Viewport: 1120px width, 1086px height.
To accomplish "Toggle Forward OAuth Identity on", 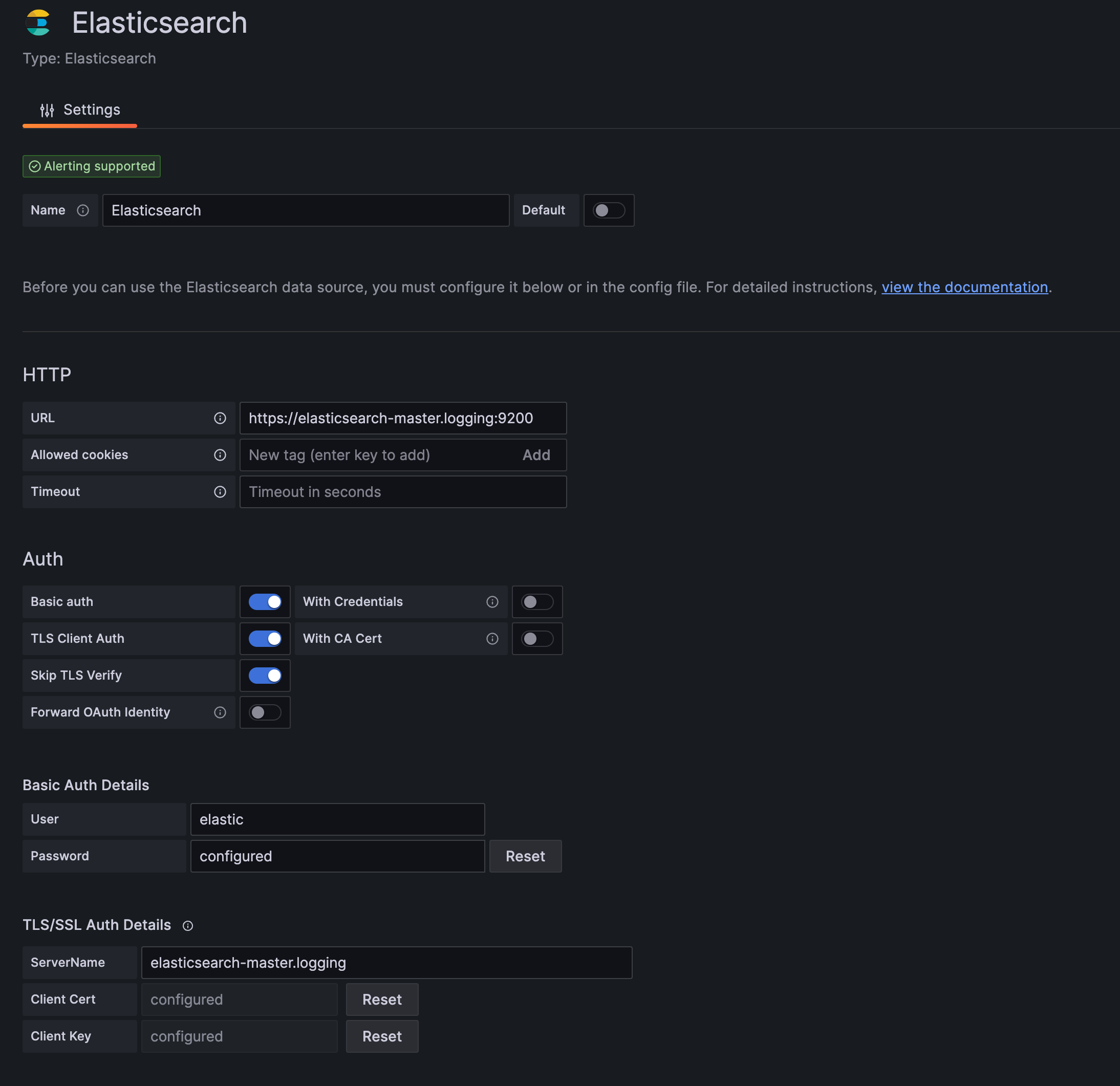I will click(x=265, y=712).
